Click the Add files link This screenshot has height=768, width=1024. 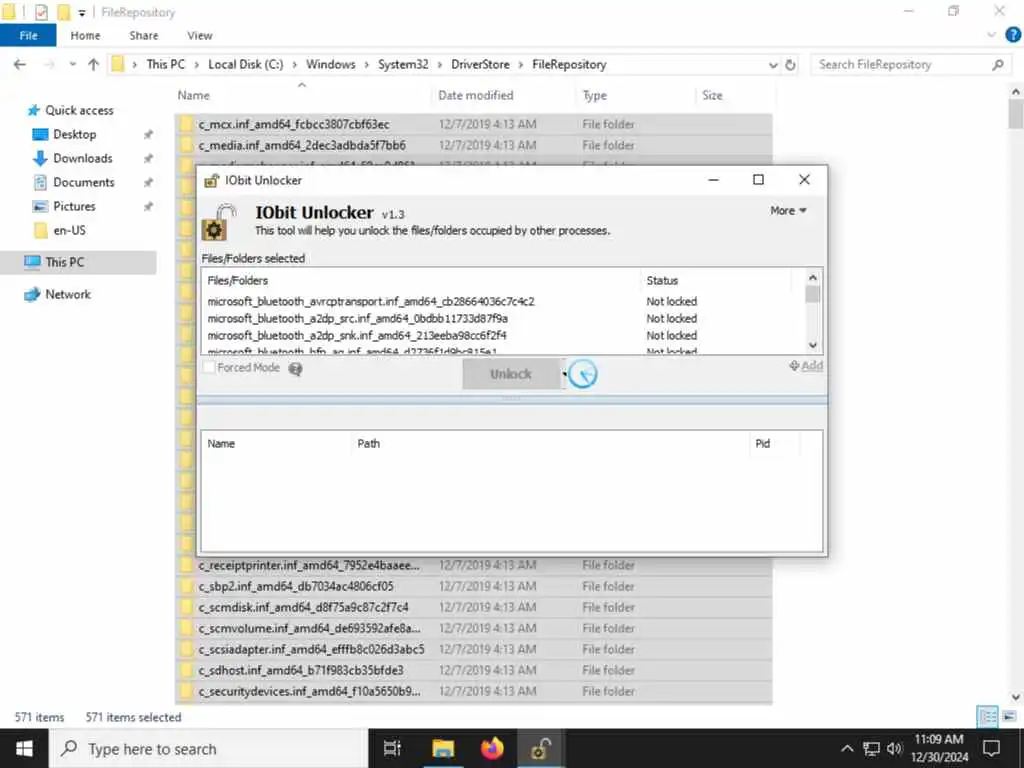pyautogui.click(x=806, y=366)
